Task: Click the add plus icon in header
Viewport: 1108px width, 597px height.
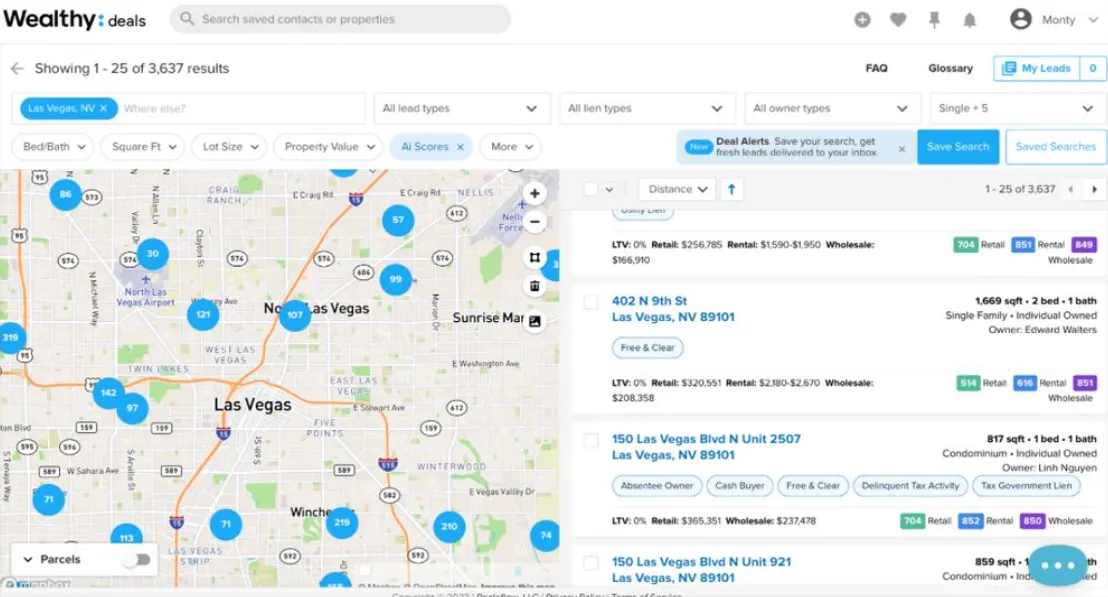Action: pos(862,20)
